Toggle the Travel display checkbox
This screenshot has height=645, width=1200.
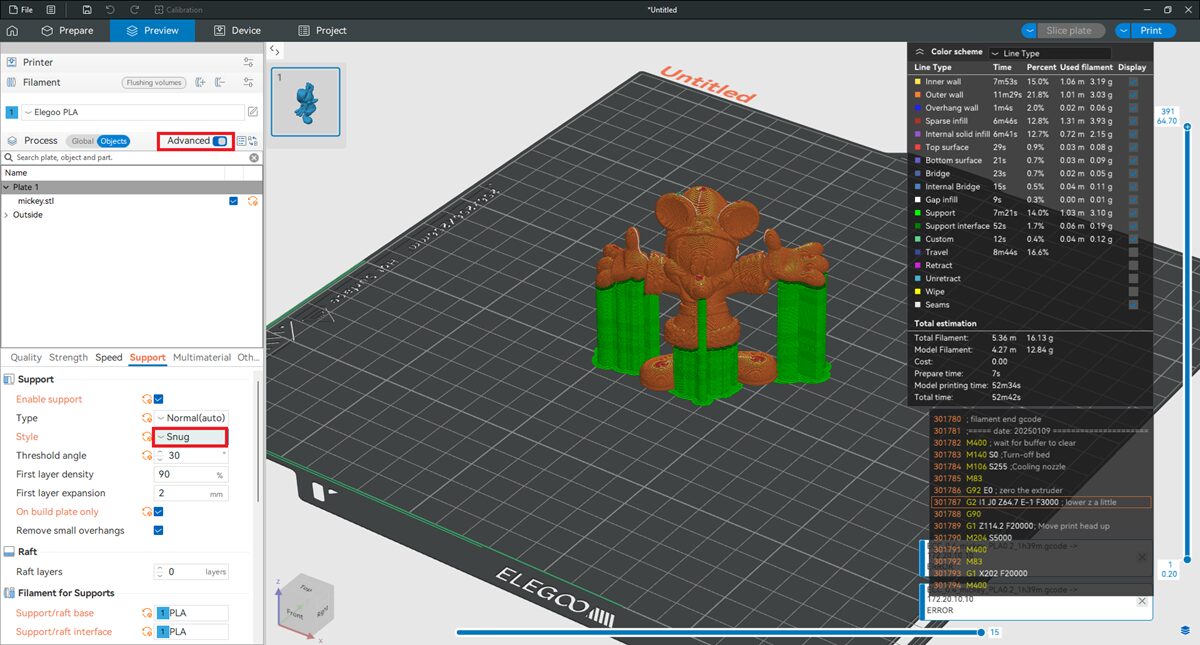pos(1133,252)
